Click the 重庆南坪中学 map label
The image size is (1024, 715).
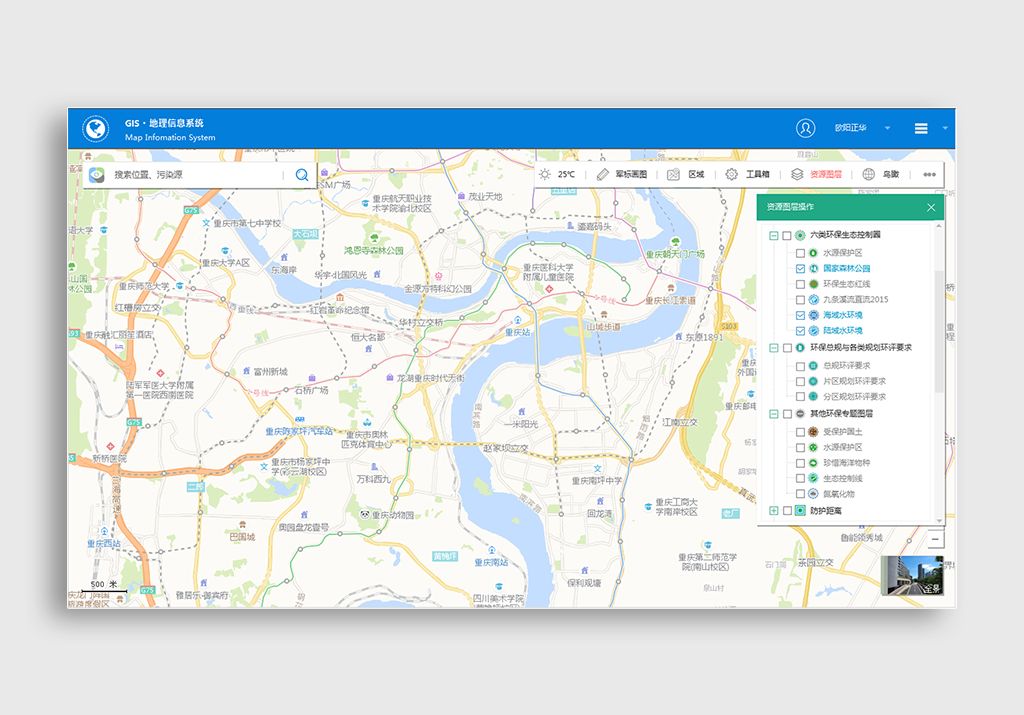[597, 481]
